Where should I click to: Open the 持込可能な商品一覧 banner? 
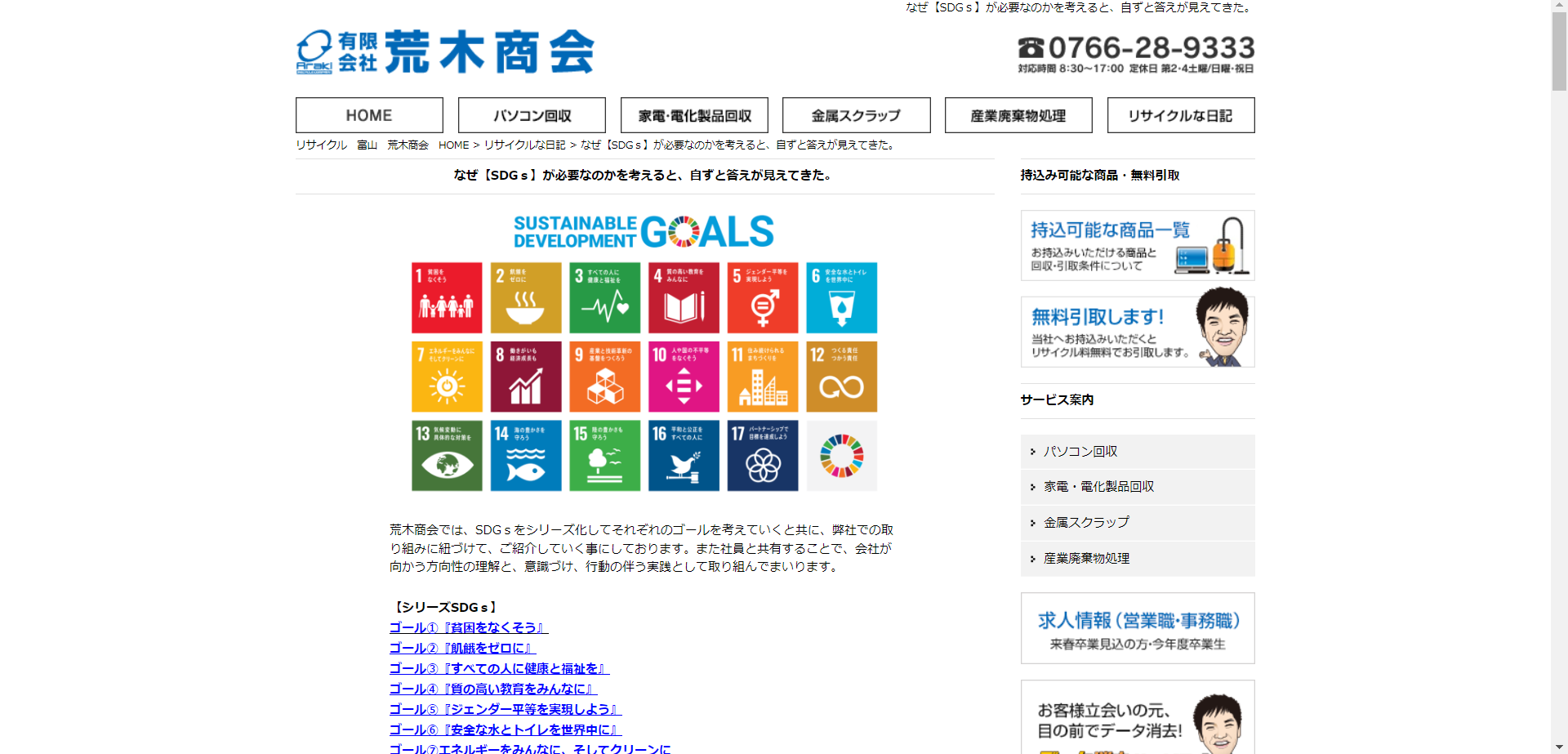(1138, 245)
